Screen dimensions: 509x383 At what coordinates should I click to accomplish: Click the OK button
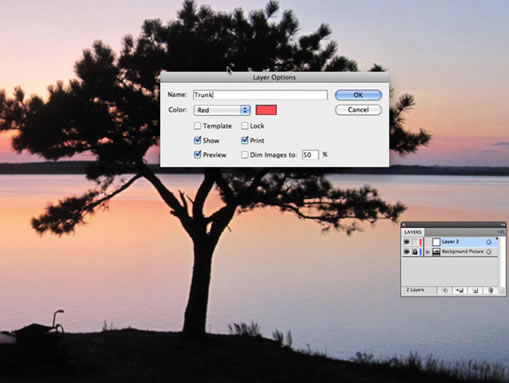coord(358,95)
